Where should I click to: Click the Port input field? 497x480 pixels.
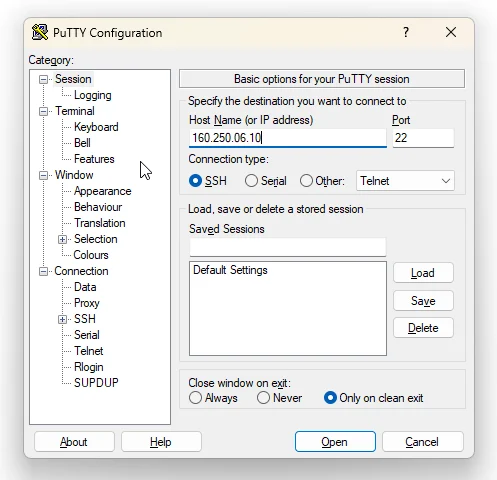pos(423,138)
